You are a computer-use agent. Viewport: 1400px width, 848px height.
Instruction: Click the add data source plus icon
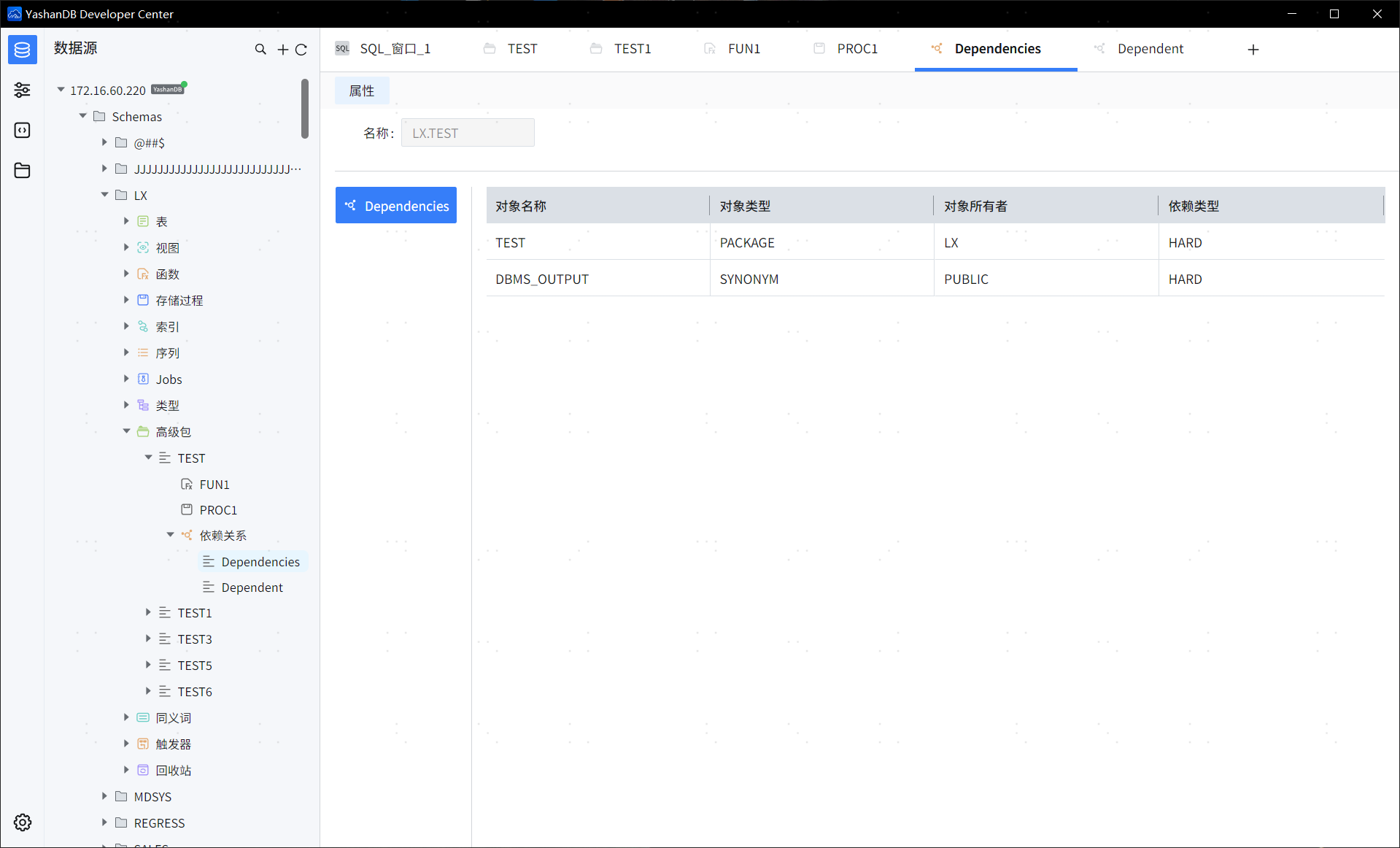click(283, 50)
